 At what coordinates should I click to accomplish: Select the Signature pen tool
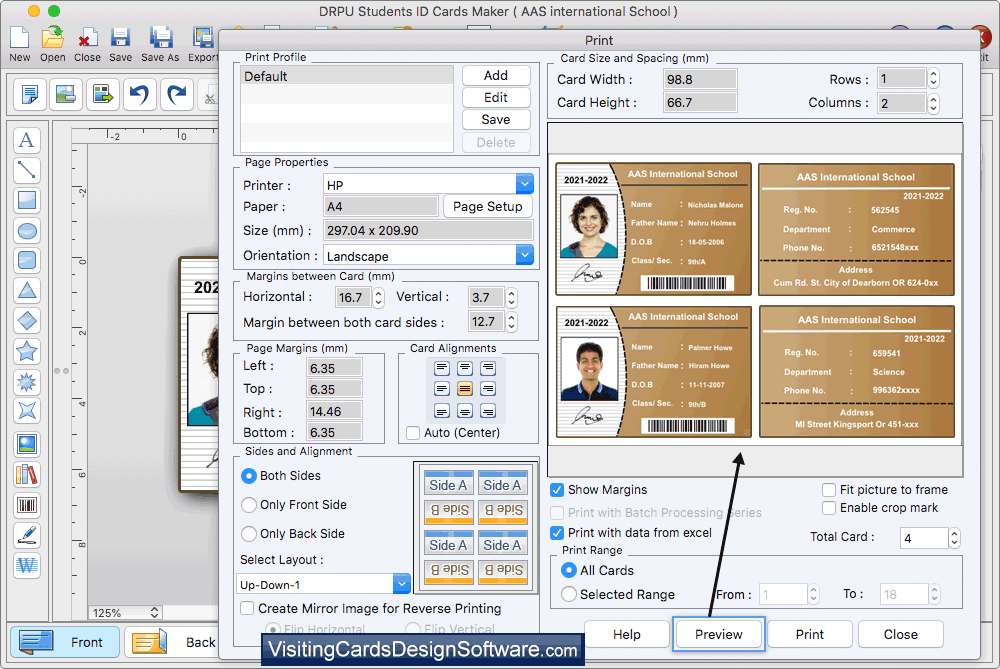click(x=27, y=535)
